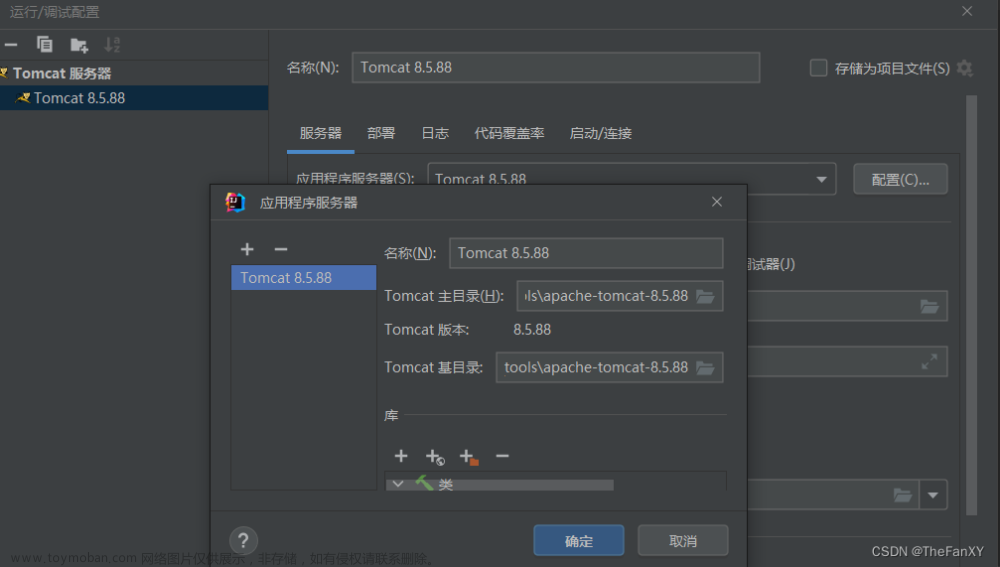Open background bottom-right dropdown arrow
The image size is (1000, 567).
(x=933, y=495)
